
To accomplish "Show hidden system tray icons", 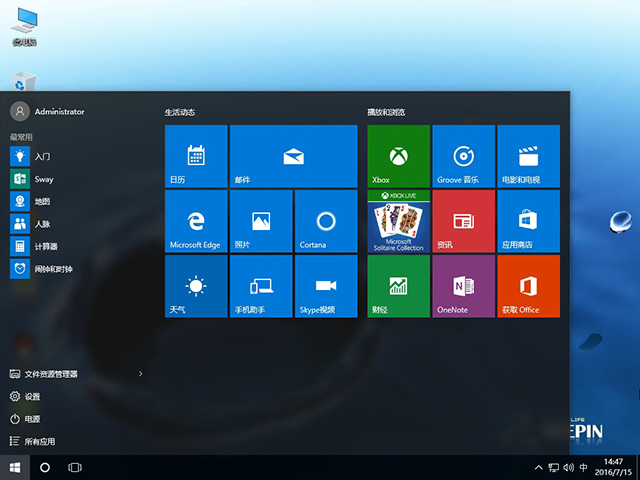I will click(x=537, y=467).
